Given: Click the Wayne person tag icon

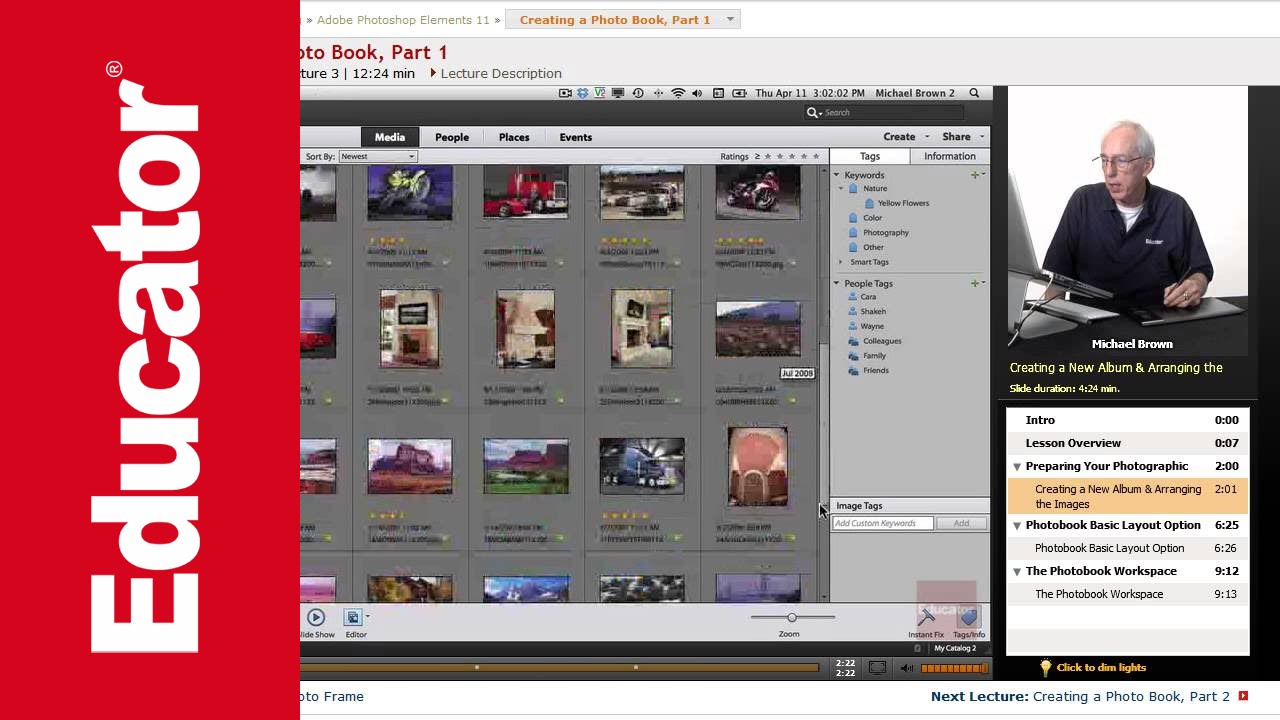Looking at the screenshot, I should [853, 326].
